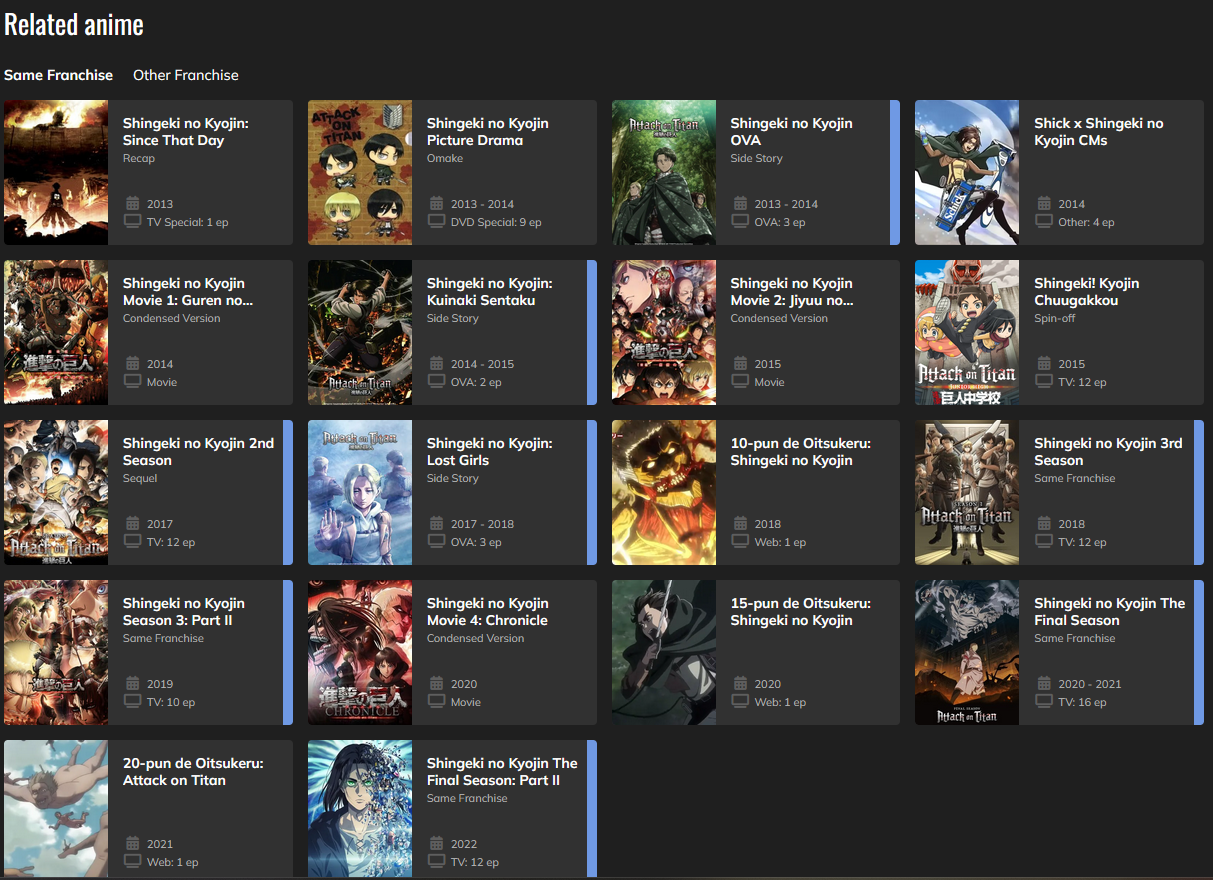Click calendar icon beside 2017 on 2nd Season
1213x880 pixels.
coord(132,523)
